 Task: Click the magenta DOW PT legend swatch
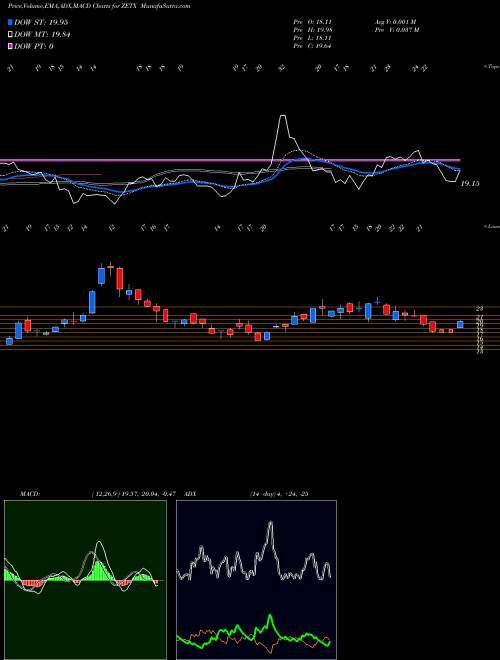tap(10, 46)
